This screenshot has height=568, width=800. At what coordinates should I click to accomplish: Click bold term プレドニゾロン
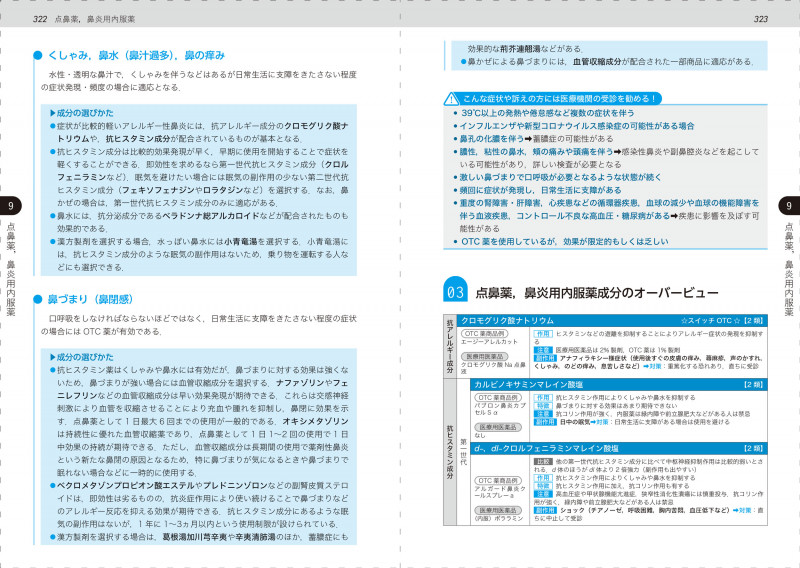coord(235,485)
